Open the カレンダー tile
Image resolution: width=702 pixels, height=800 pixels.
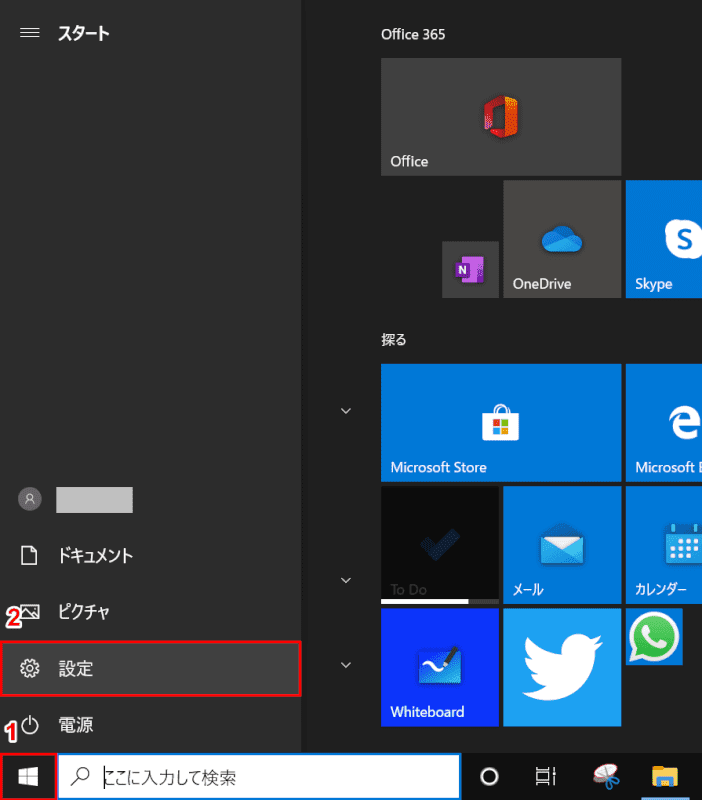click(x=664, y=545)
